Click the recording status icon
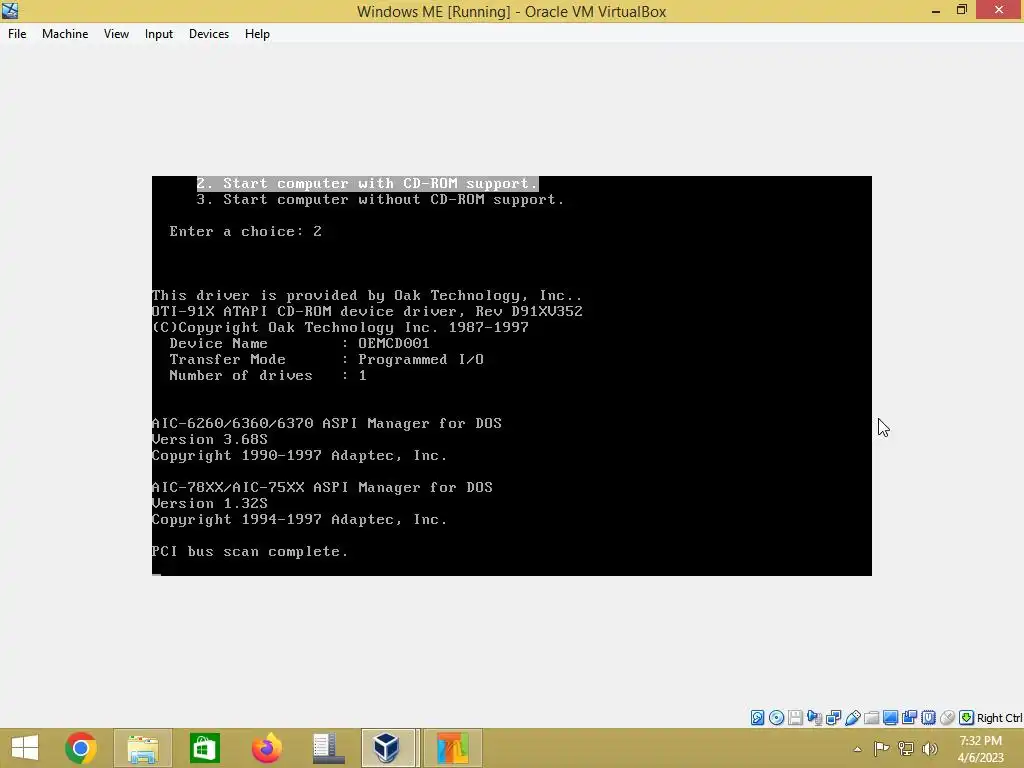 (x=909, y=718)
